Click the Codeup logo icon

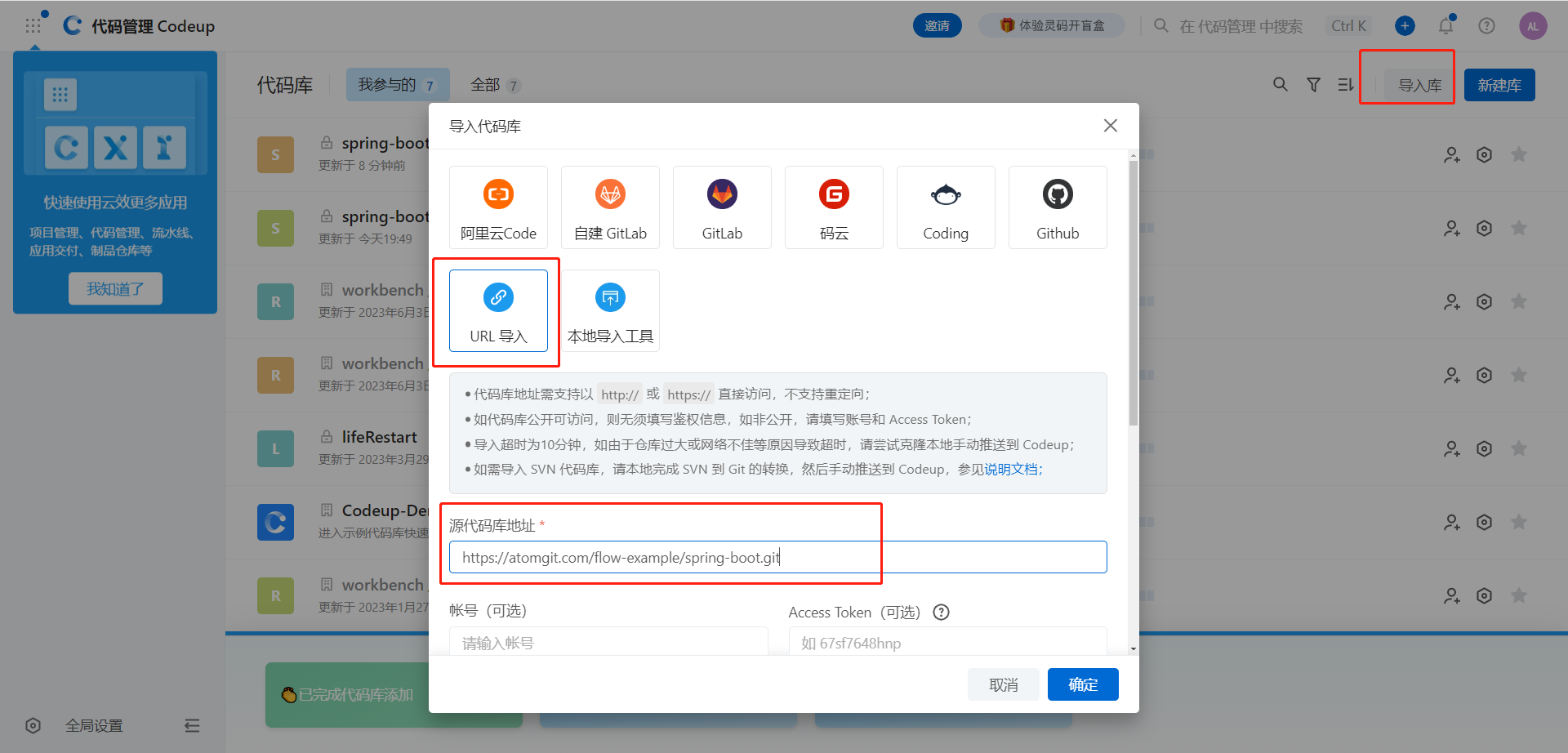[73, 25]
